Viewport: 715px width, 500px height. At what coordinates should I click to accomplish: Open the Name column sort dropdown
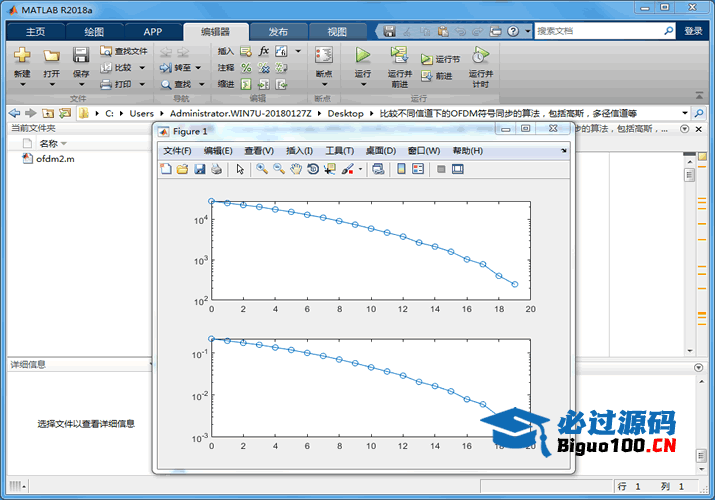click(x=64, y=144)
